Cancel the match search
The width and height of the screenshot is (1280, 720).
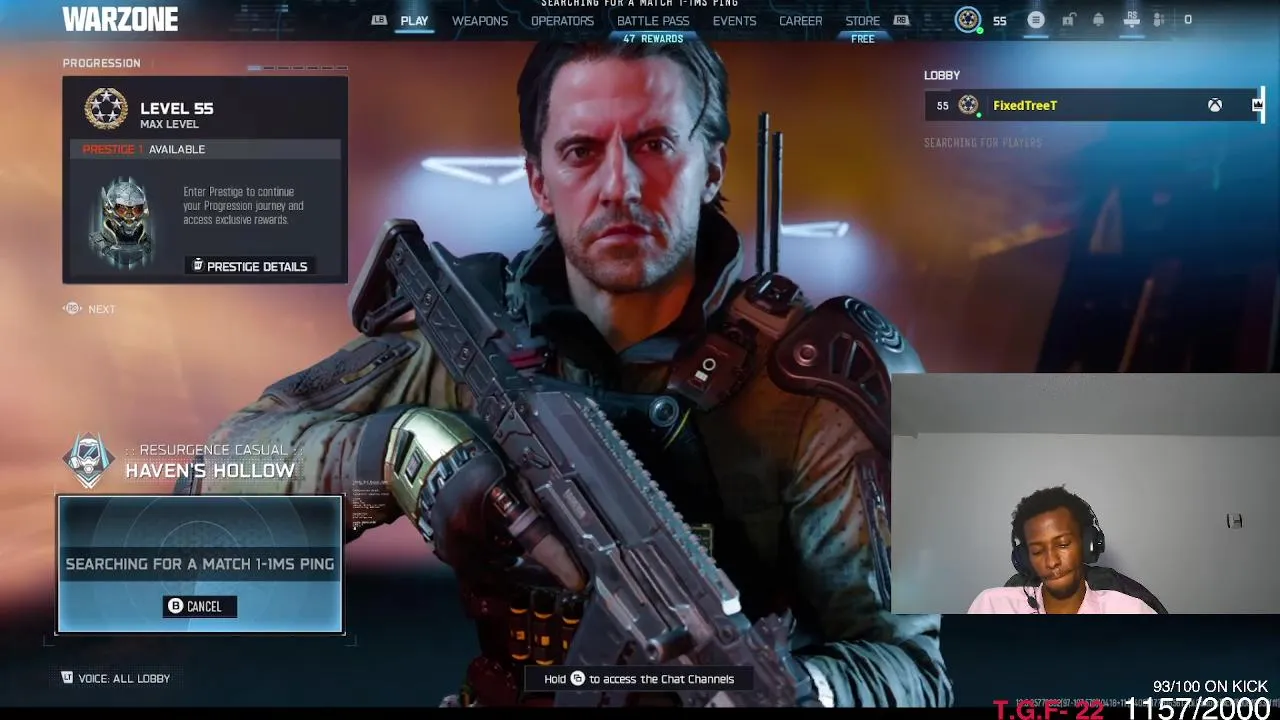tap(200, 606)
